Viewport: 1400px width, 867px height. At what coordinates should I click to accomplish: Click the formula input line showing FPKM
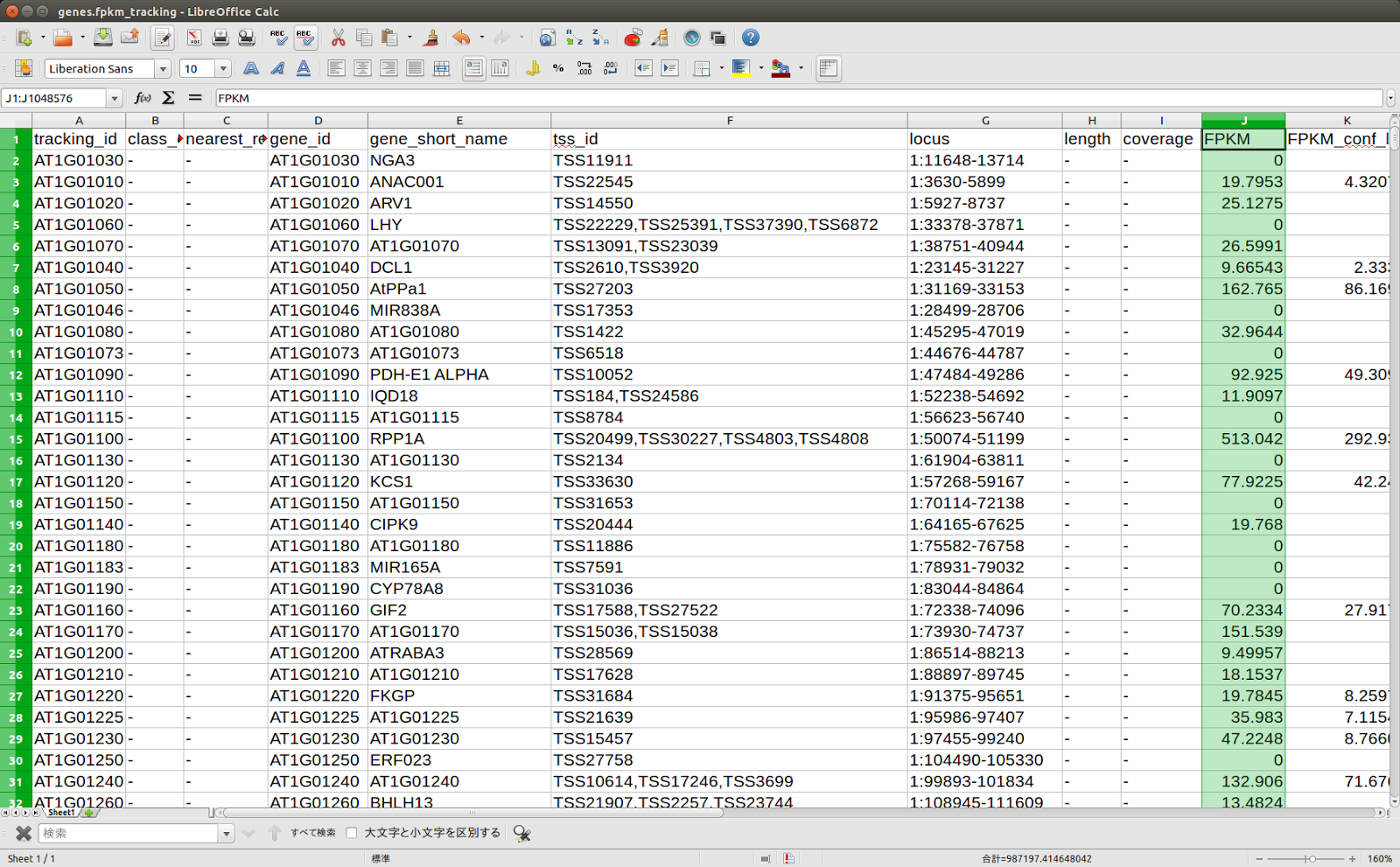tap(798, 98)
